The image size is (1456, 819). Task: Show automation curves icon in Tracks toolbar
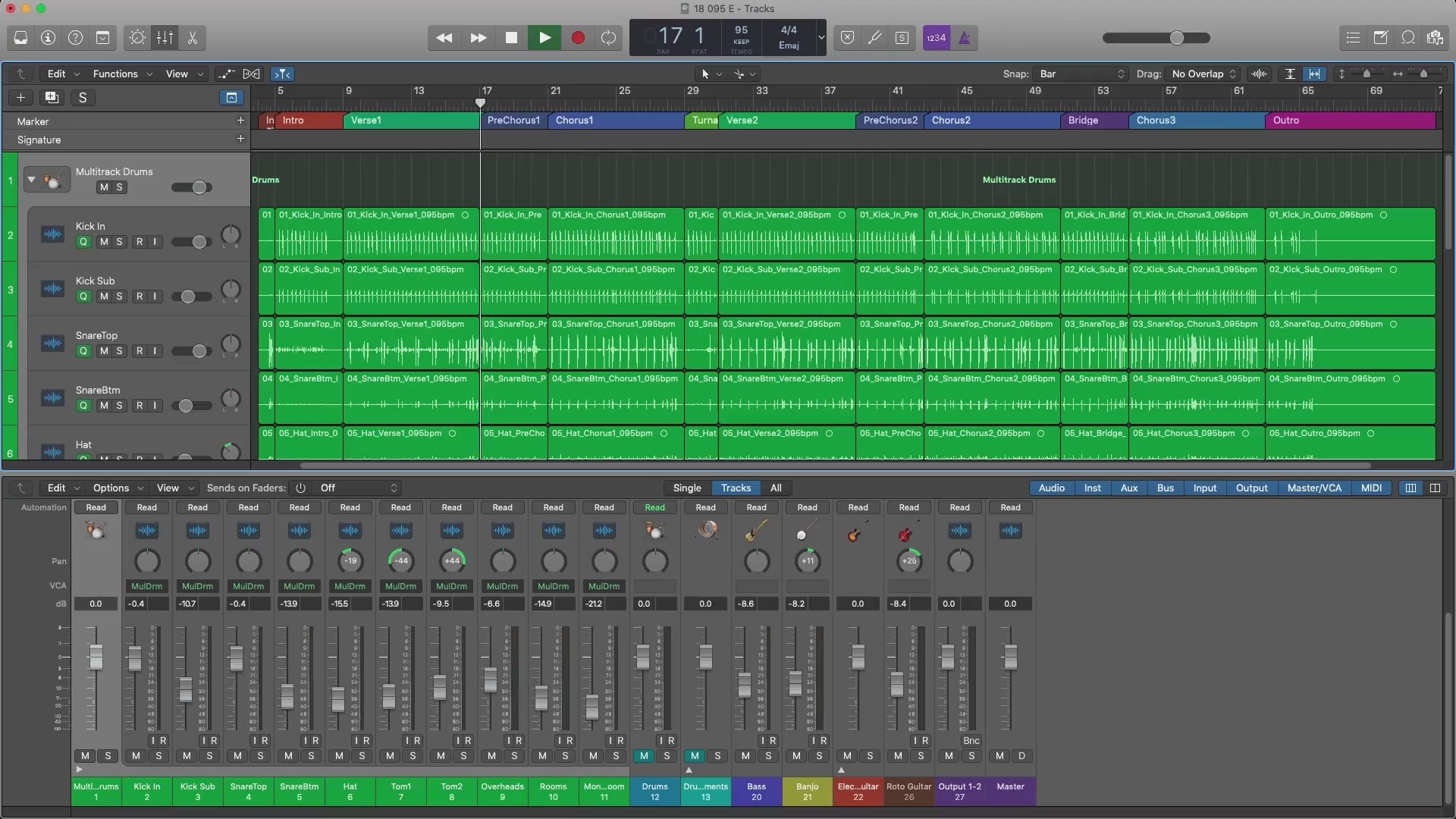point(226,74)
